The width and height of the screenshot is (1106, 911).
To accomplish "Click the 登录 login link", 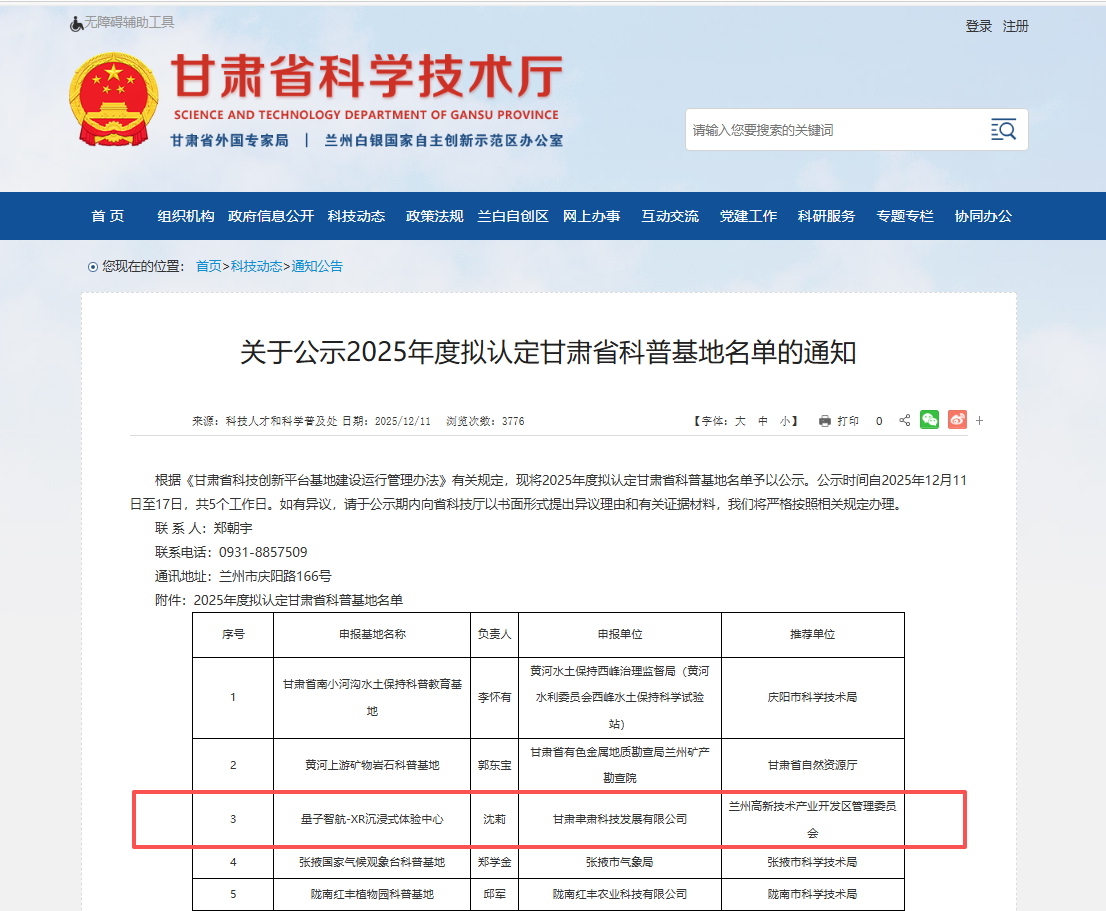I will pyautogui.click(x=979, y=26).
